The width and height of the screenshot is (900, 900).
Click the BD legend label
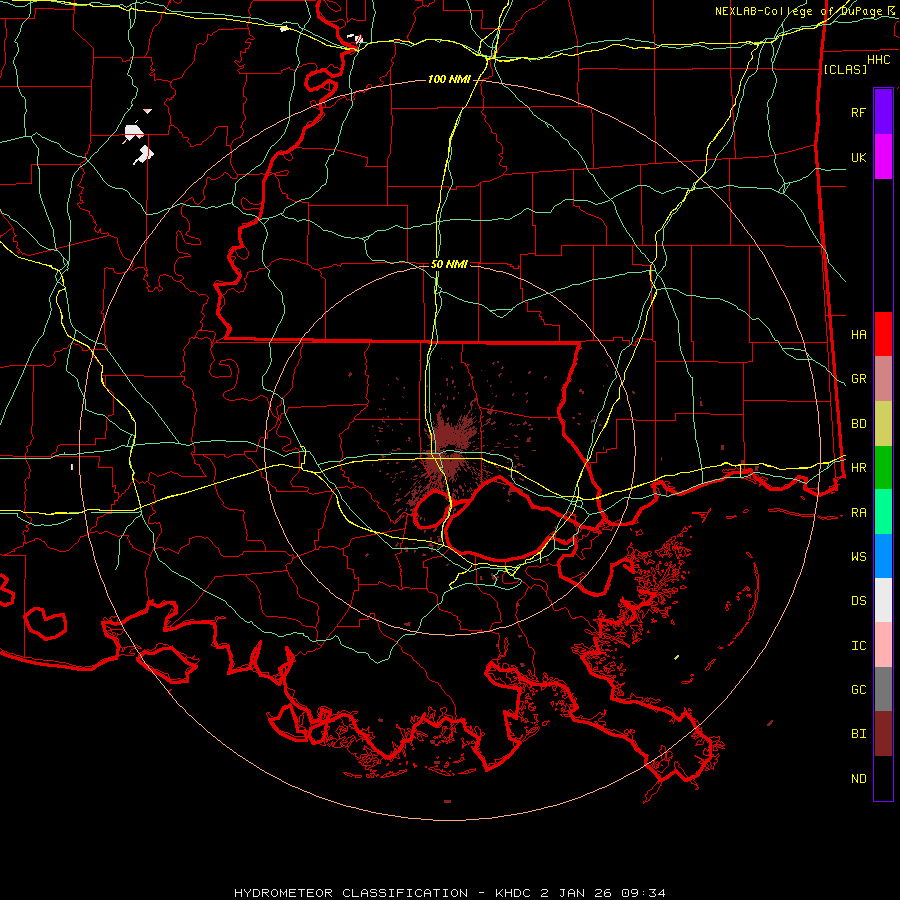pyautogui.click(x=859, y=424)
